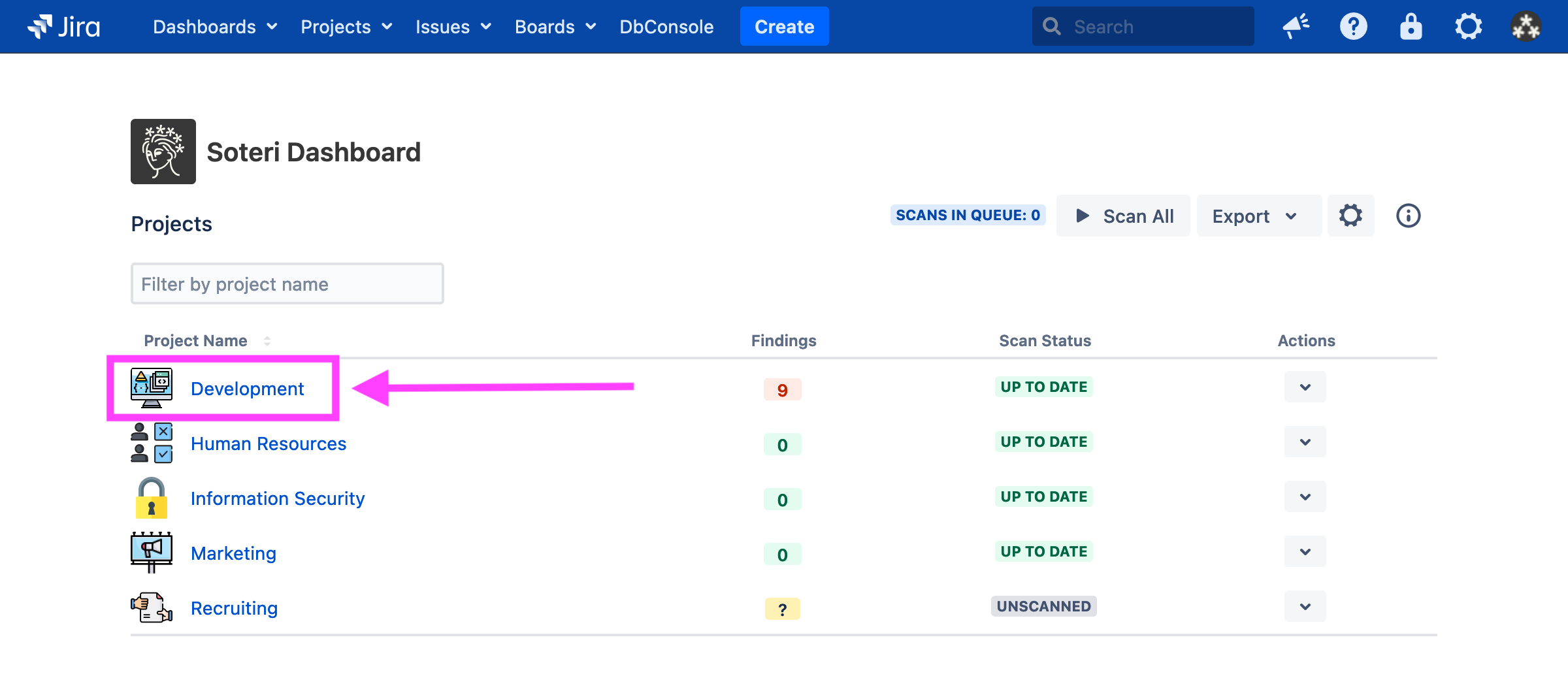This screenshot has height=680, width=1568.
Task: Open the Boards menu
Action: pyautogui.click(x=555, y=27)
